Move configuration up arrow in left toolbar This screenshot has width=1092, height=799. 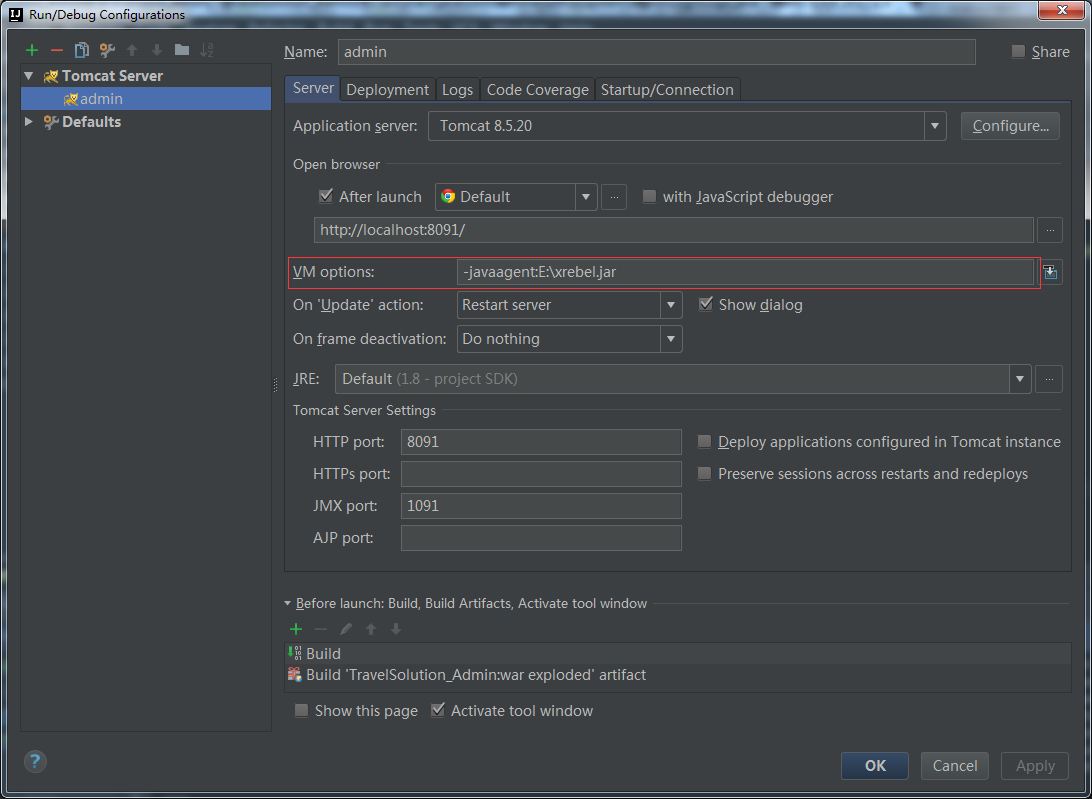pos(132,50)
